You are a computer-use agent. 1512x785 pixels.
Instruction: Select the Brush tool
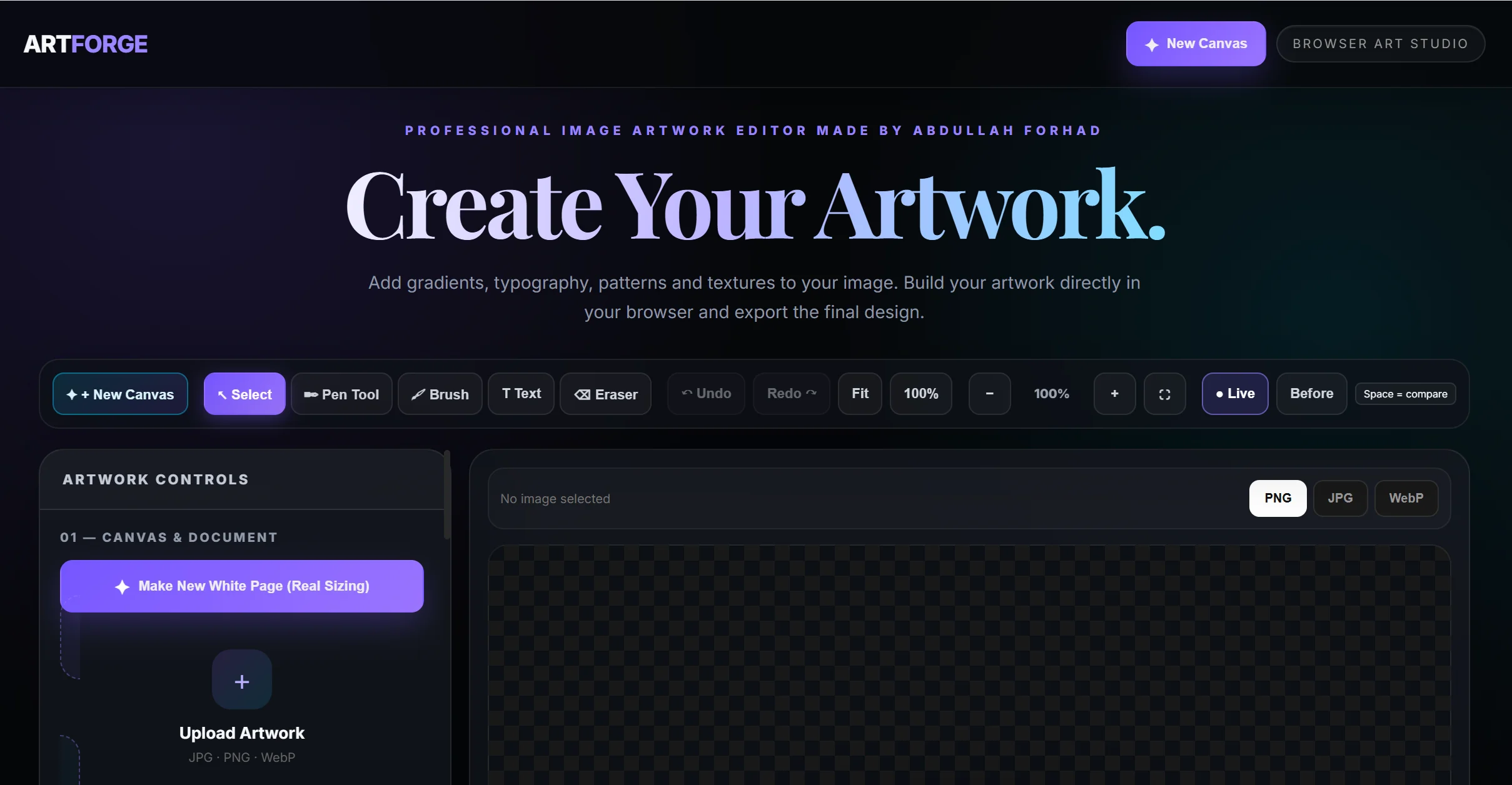pos(440,394)
